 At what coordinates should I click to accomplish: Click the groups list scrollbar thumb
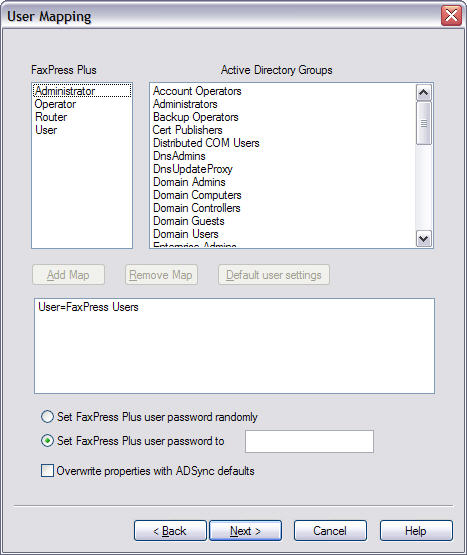point(424,123)
